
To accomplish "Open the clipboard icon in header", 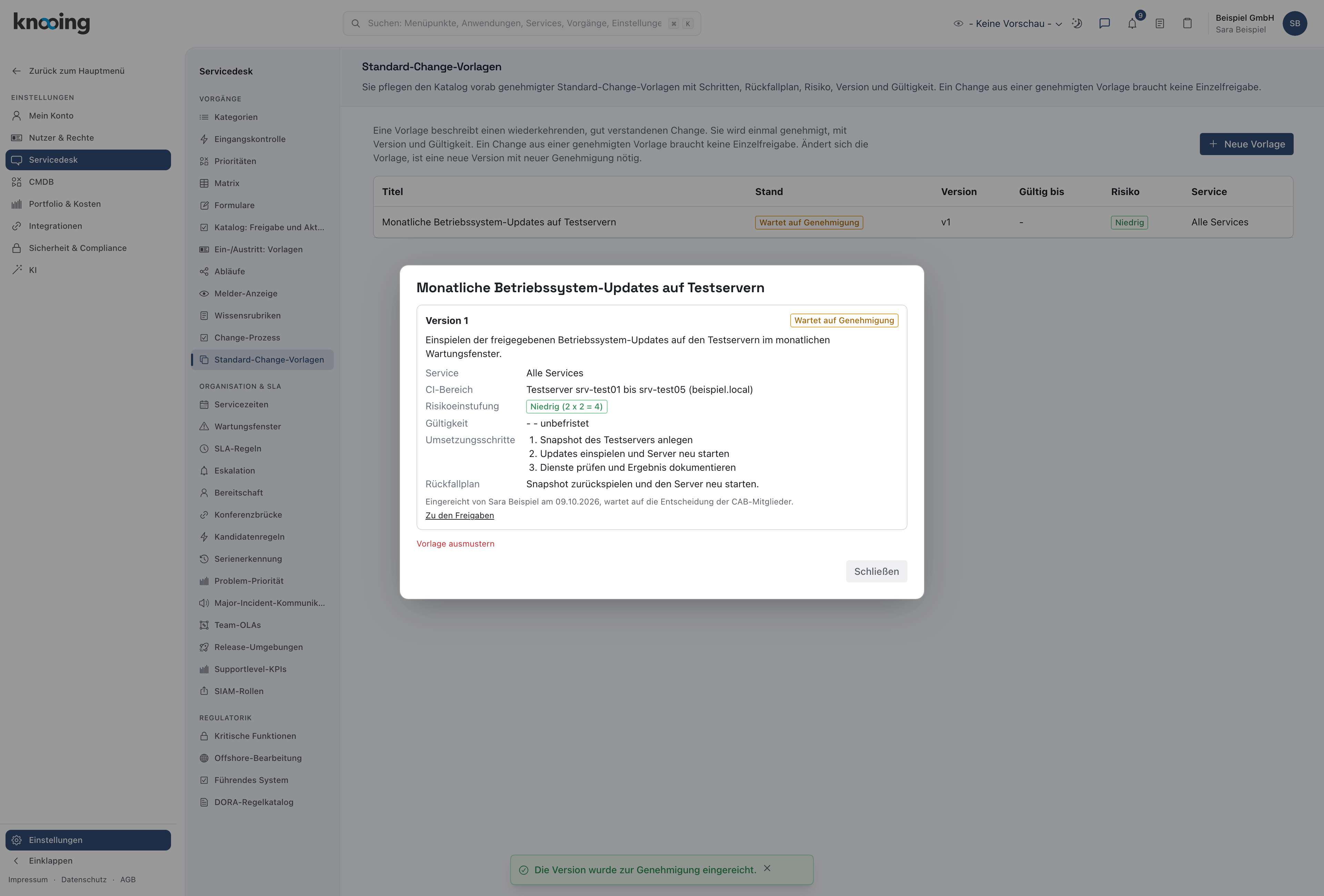I will [1187, 23].
